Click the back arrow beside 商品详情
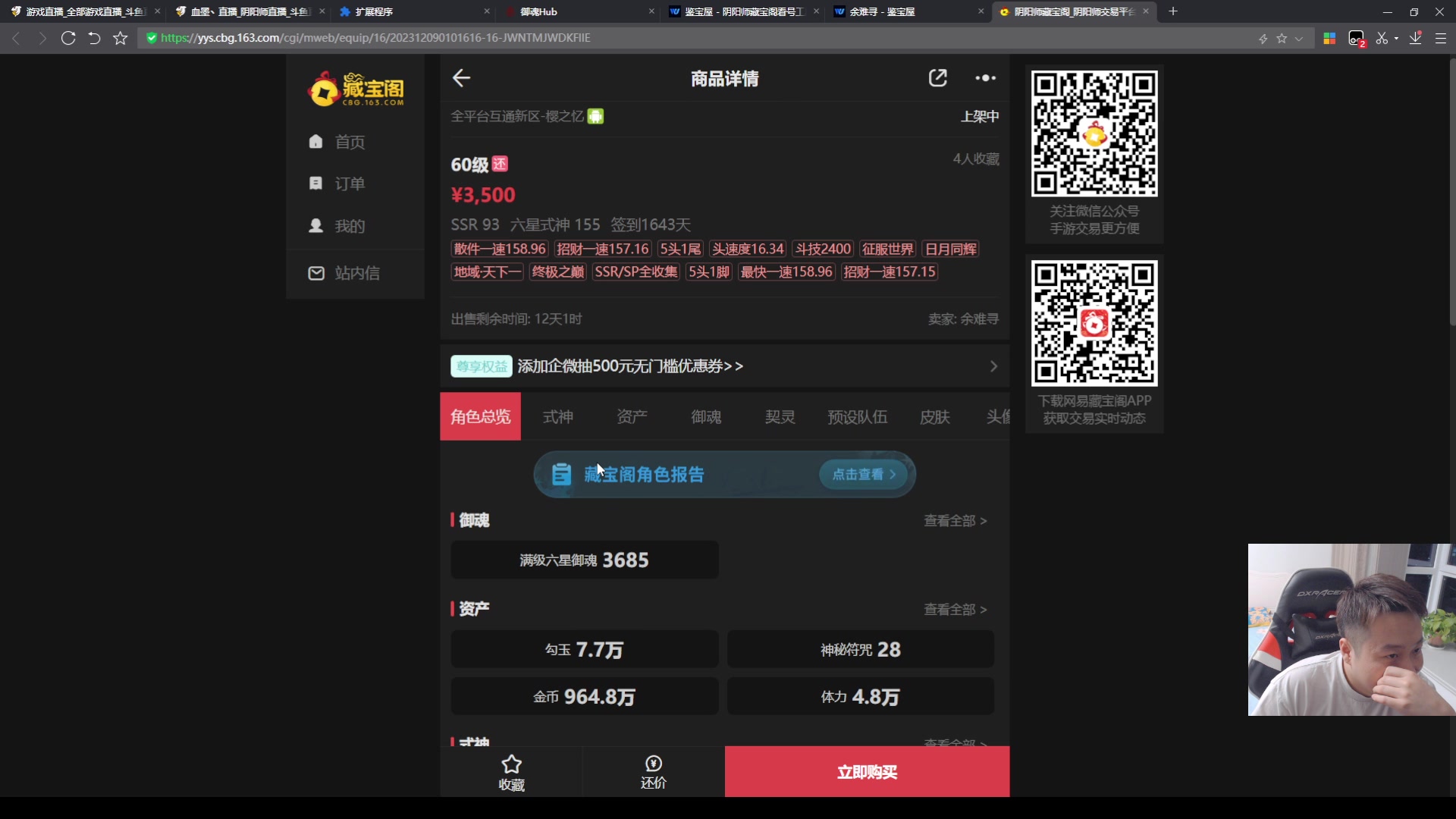Screen dimensions: 1456x819 click(x=461, y=78)
